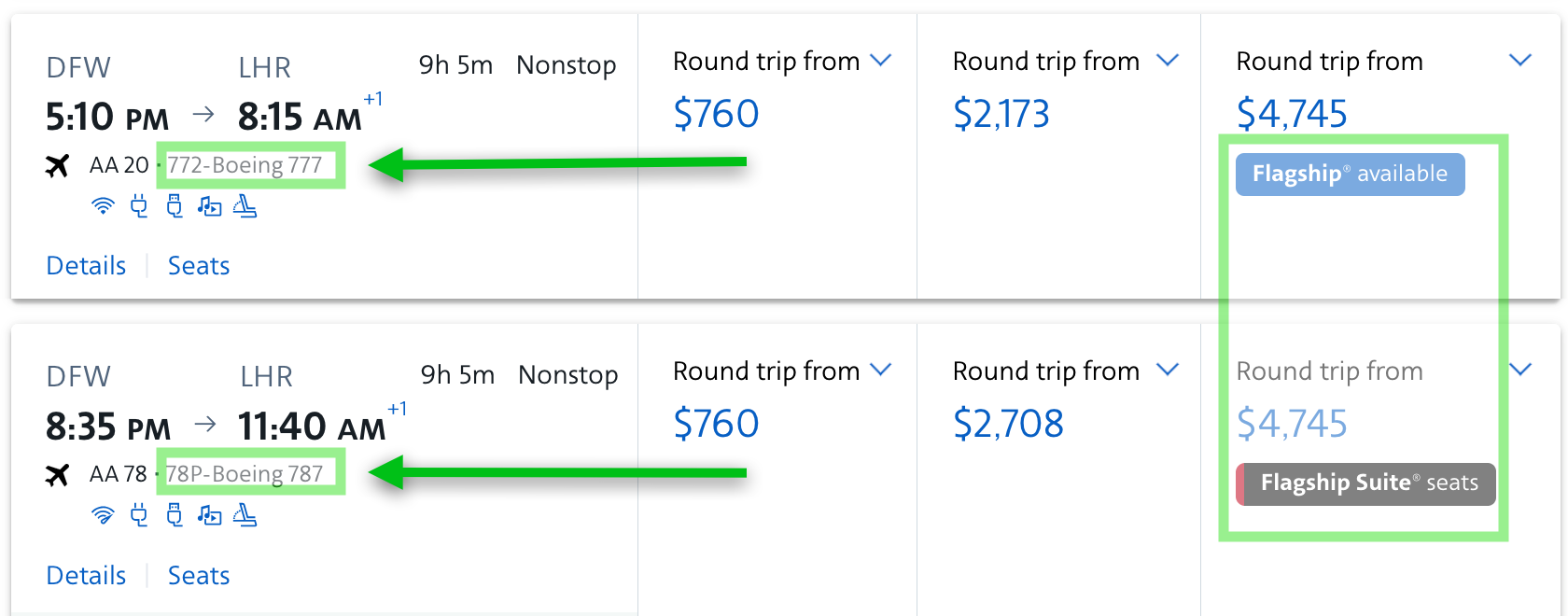The height and width of the screenshot is (616, 1568).
Task: Click the USB port icon for AA 20
Action: tap(175, 206)
